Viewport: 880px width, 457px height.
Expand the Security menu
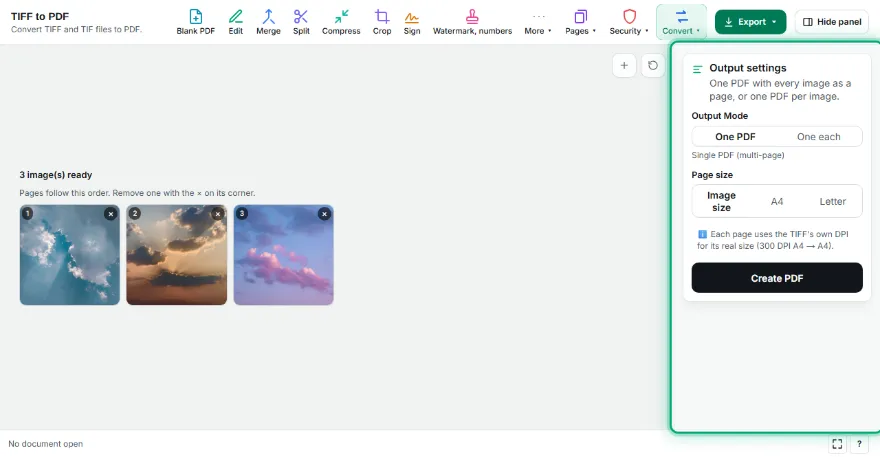pyautogui.click(x=629, y=22)
